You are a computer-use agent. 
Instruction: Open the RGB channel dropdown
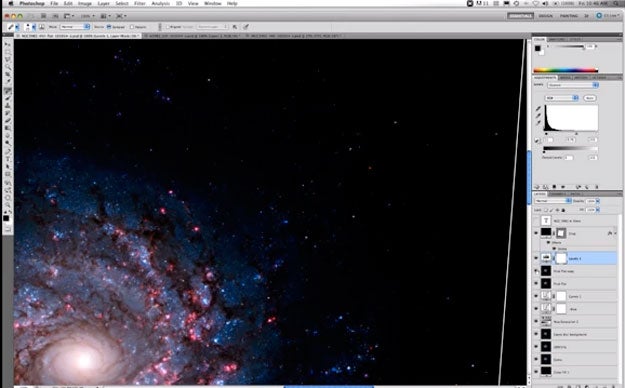561,98
